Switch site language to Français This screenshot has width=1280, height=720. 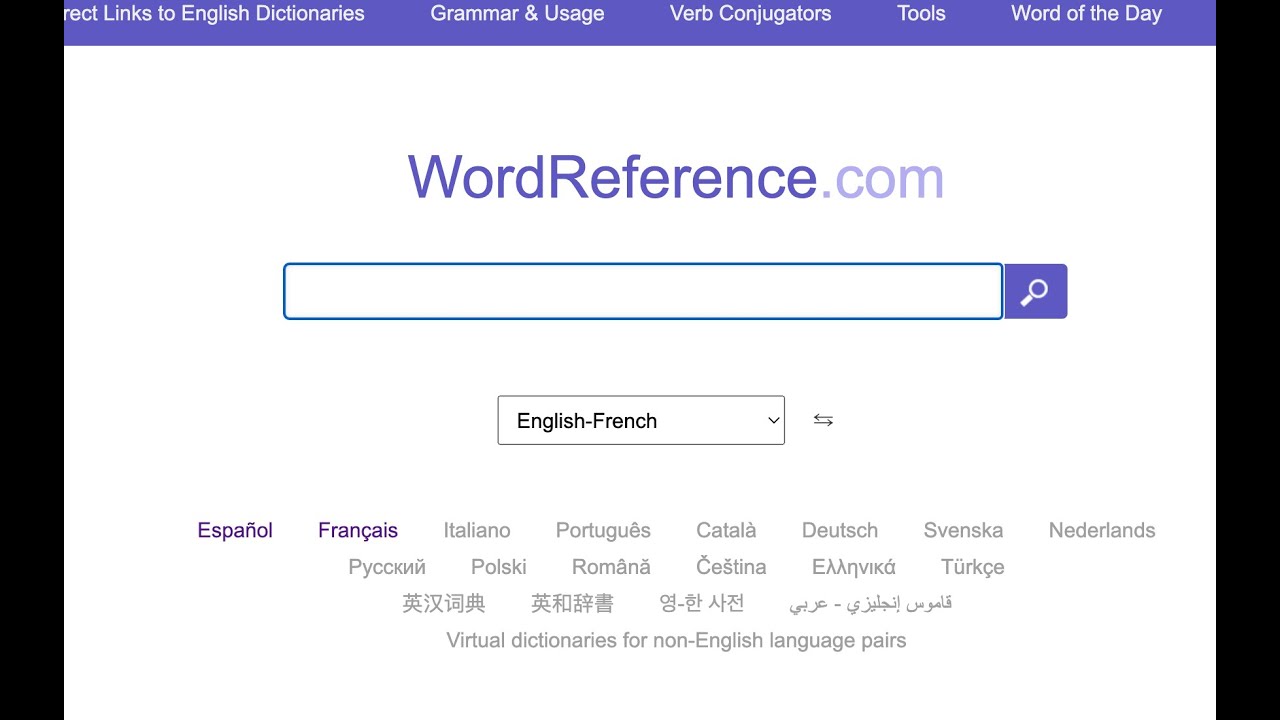[358, 530]
